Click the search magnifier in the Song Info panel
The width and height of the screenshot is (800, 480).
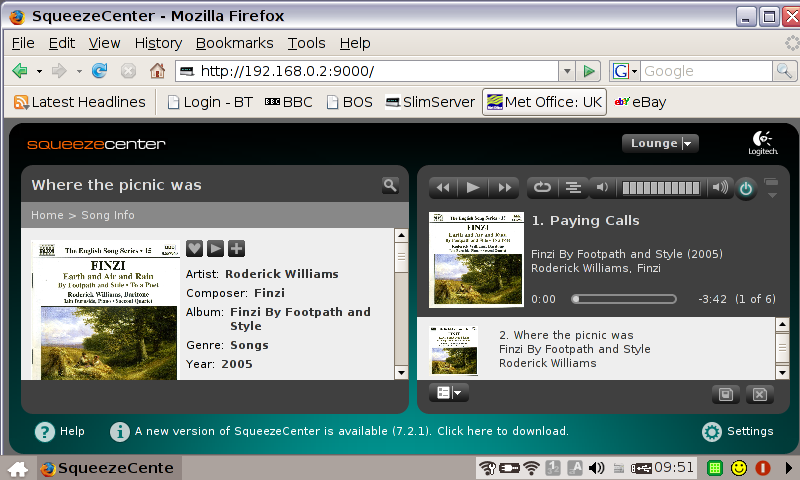click(x=389, y=185)
